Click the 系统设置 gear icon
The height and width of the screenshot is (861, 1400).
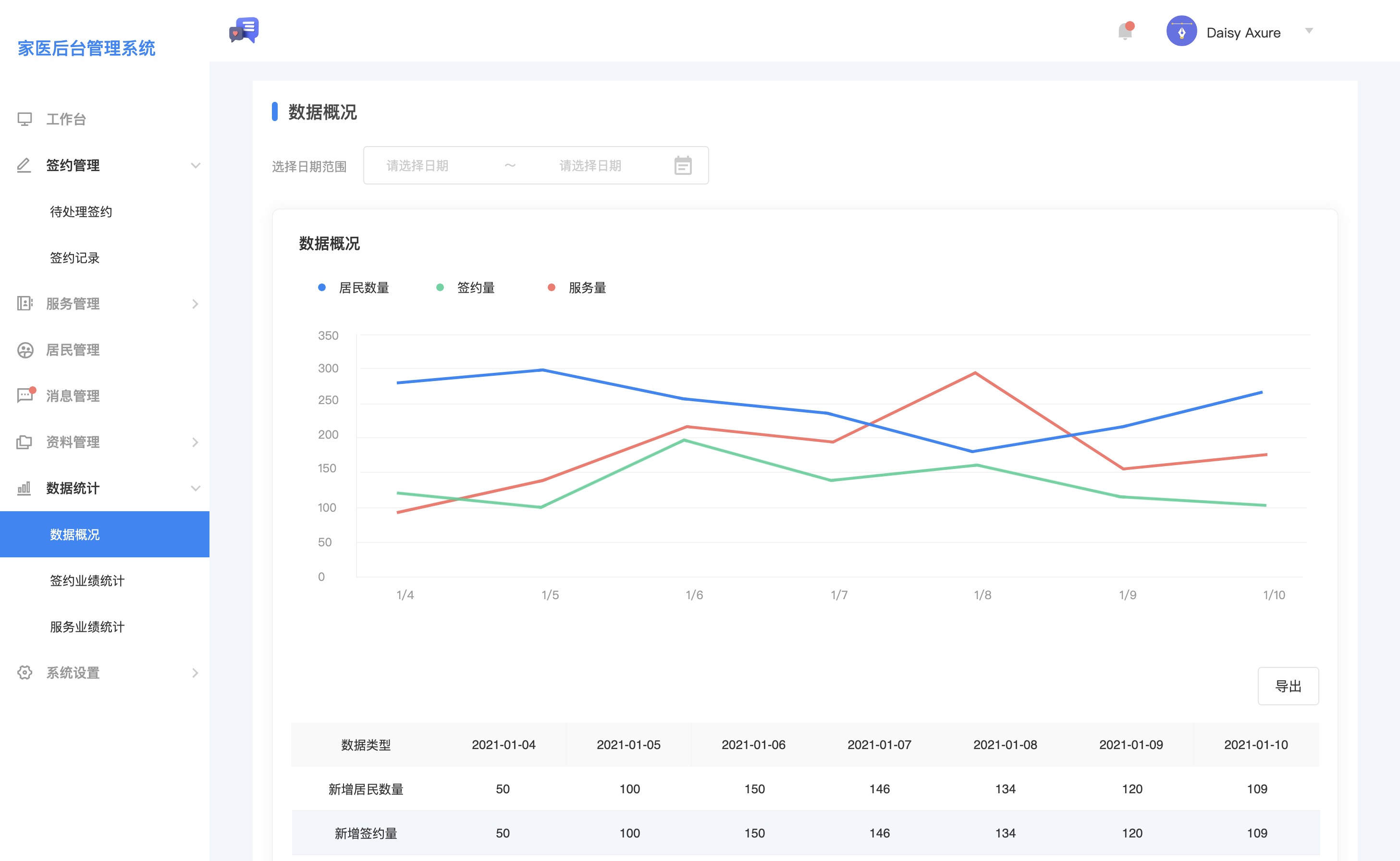tap(25, 673)
